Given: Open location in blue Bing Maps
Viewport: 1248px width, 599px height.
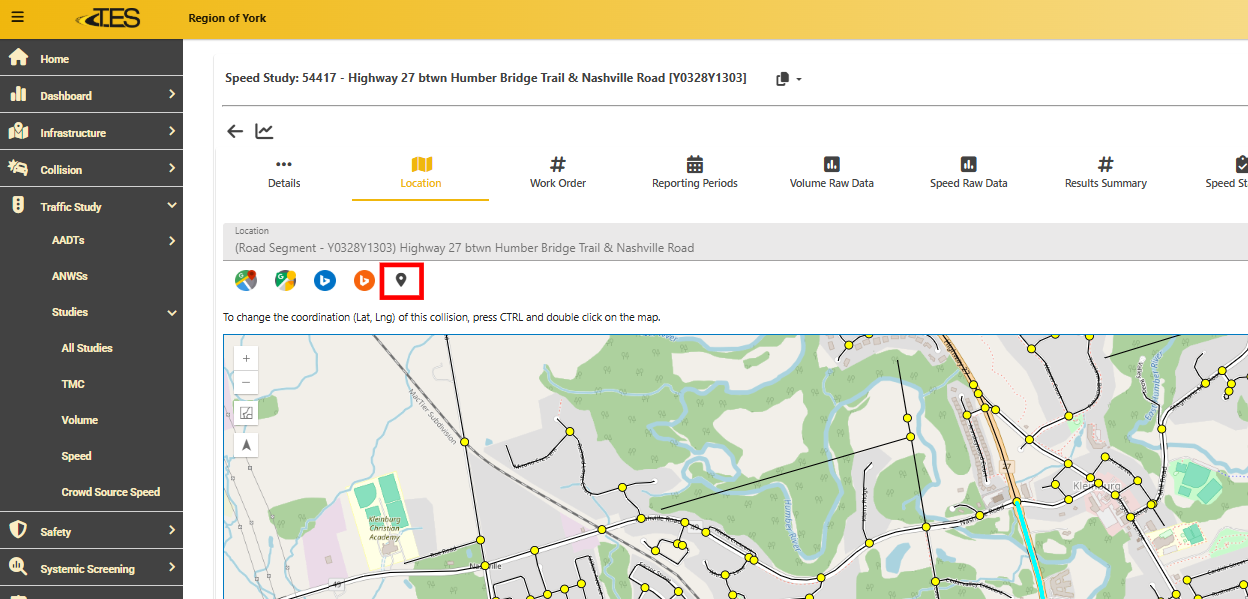Looking at the screenshot, I should coord(324,281).
